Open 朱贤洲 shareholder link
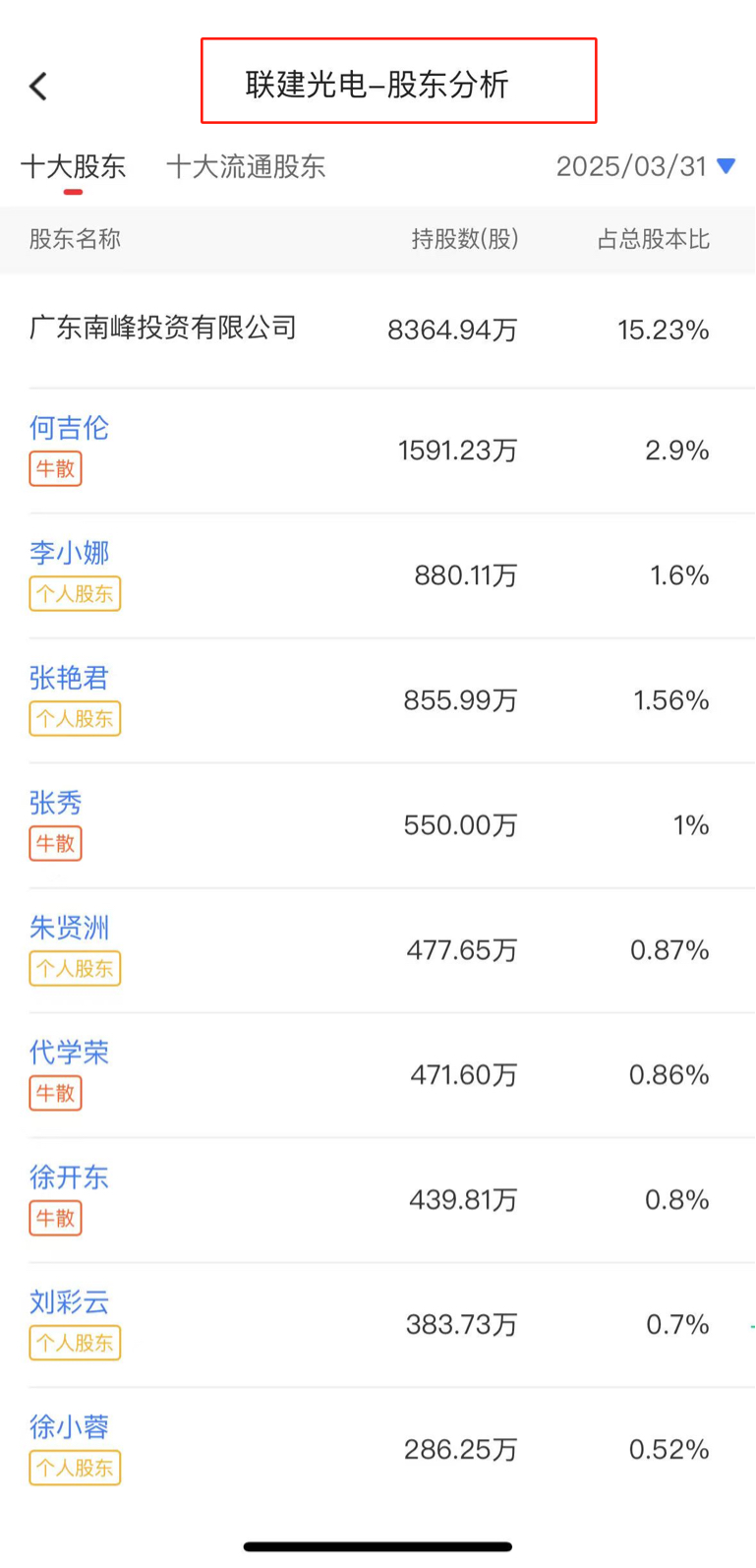This screenshot has width=756, height=1568. 69,928
